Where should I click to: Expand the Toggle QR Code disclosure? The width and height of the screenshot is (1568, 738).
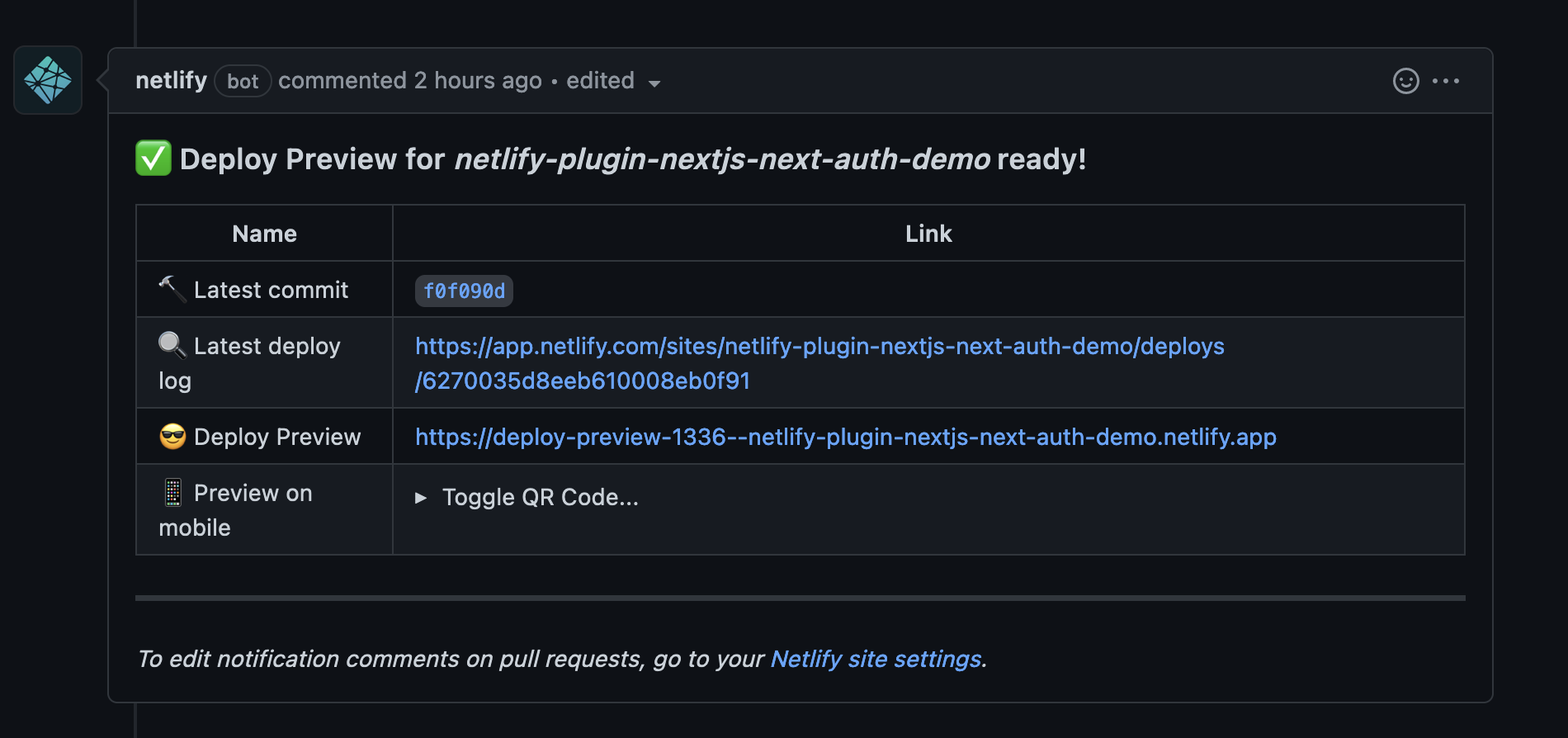pyautogui.click(x=527, y=497)
